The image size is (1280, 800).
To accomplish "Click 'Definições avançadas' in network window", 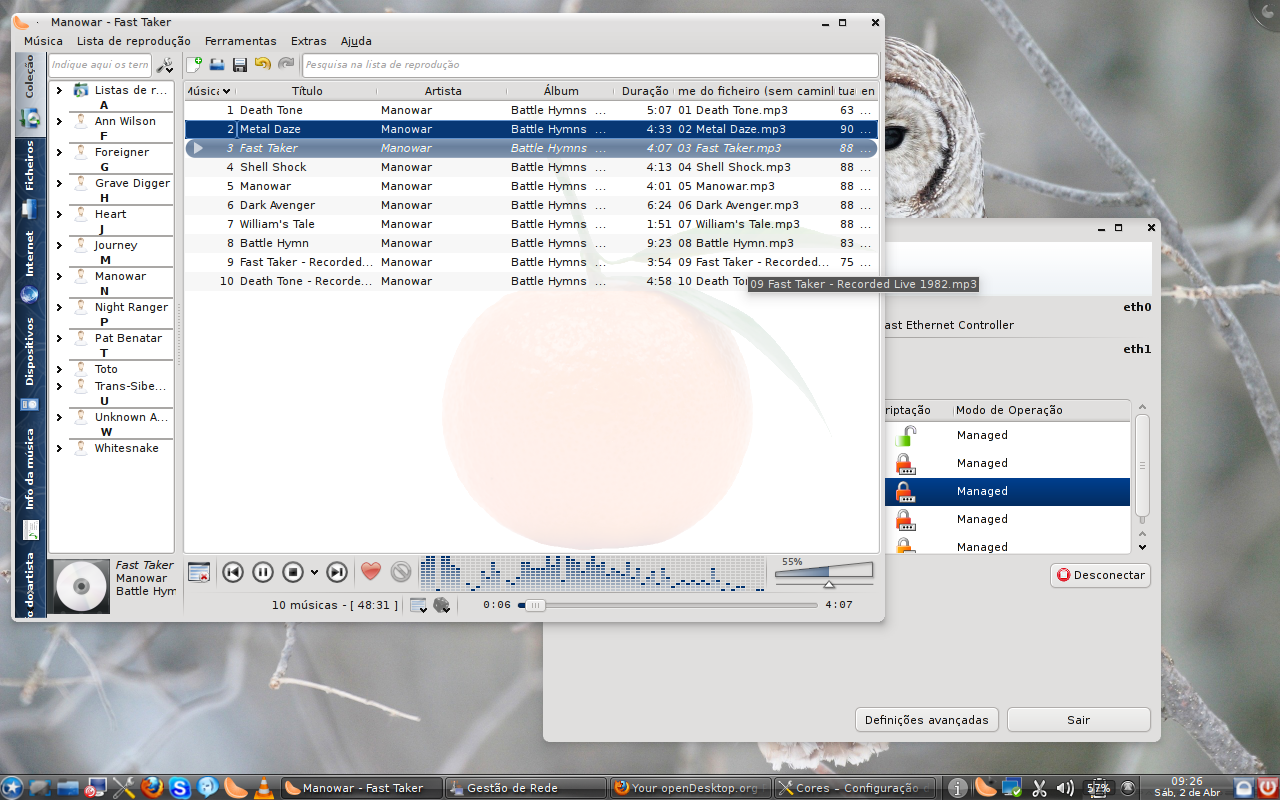I will [927, 720].
